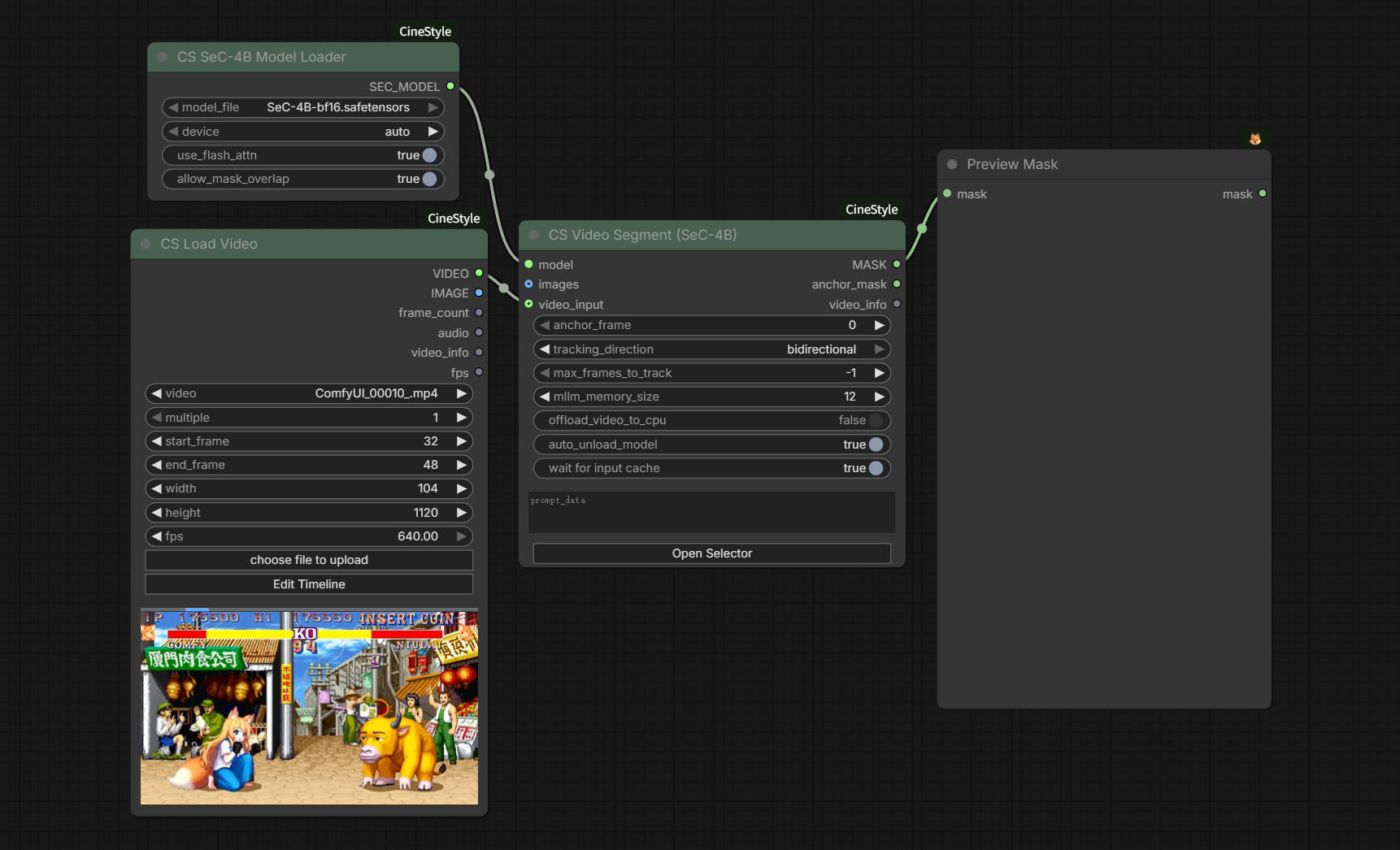Click the height value field 1120
Image resolution: width=1400 pixels, height=850 pixels.
(x=309, y=513)
